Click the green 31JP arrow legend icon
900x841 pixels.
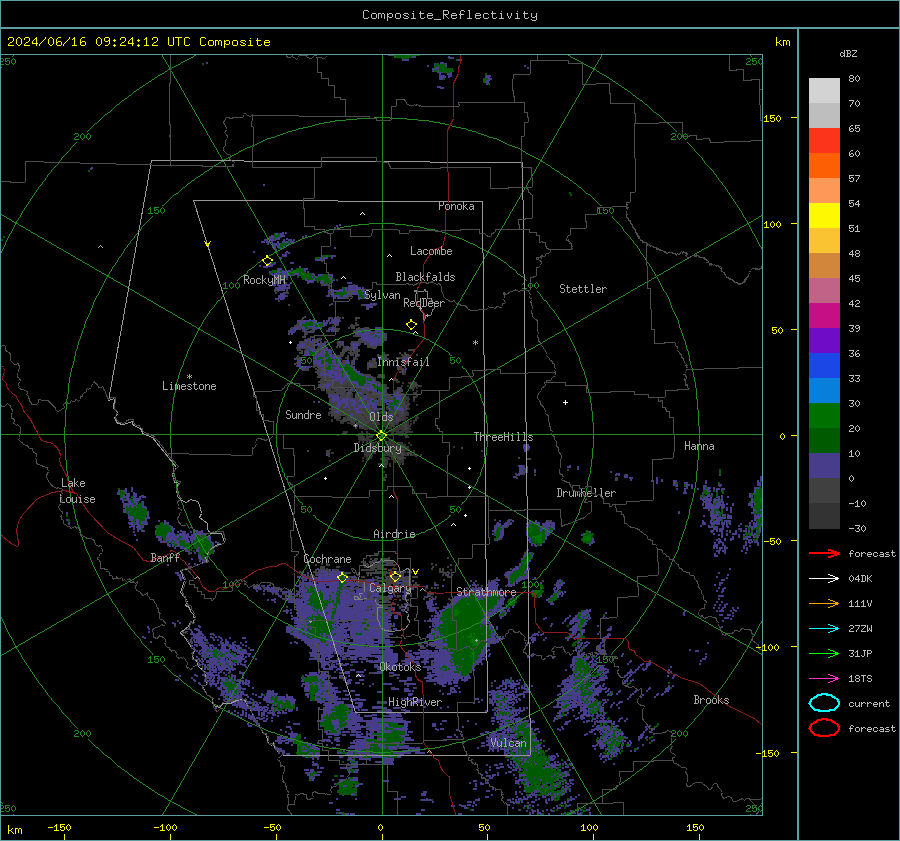[x=824, y=653]
